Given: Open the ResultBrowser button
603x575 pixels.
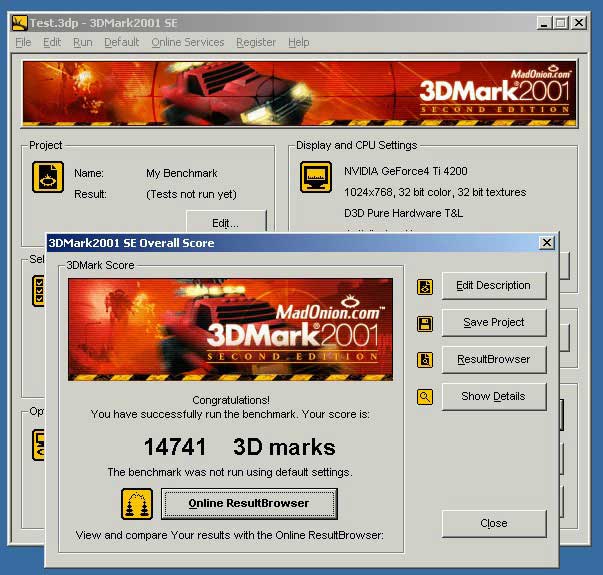Looking at the screenshot, I should [494, 359].
